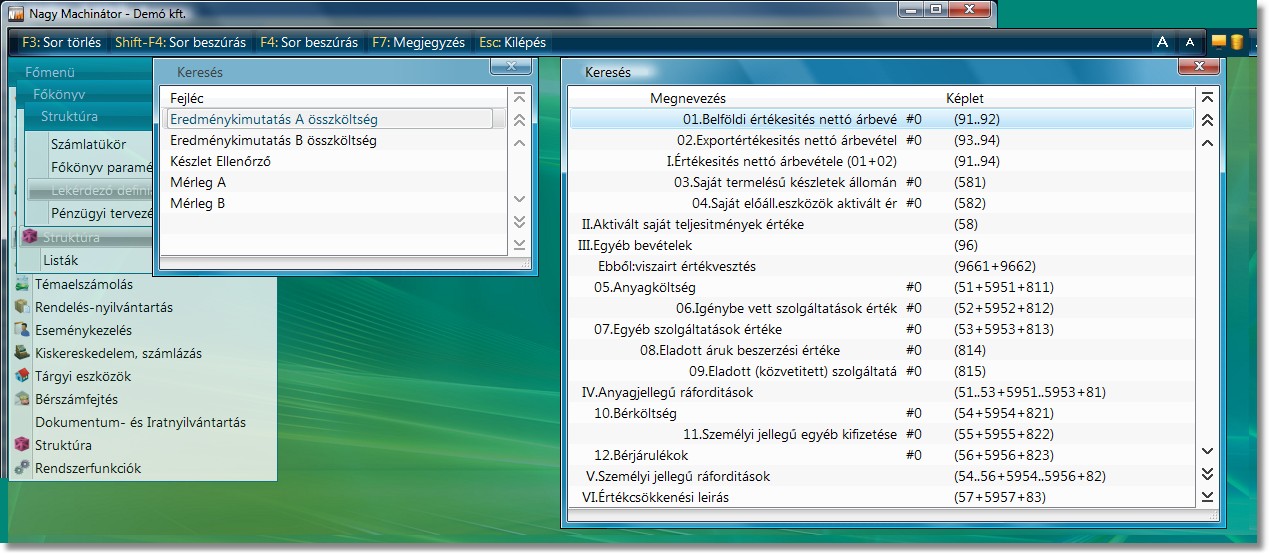Click the Nagy Machinátor app icon in the title bar
This screenshot has width=1269, height=555.
(x=16, y=14)
